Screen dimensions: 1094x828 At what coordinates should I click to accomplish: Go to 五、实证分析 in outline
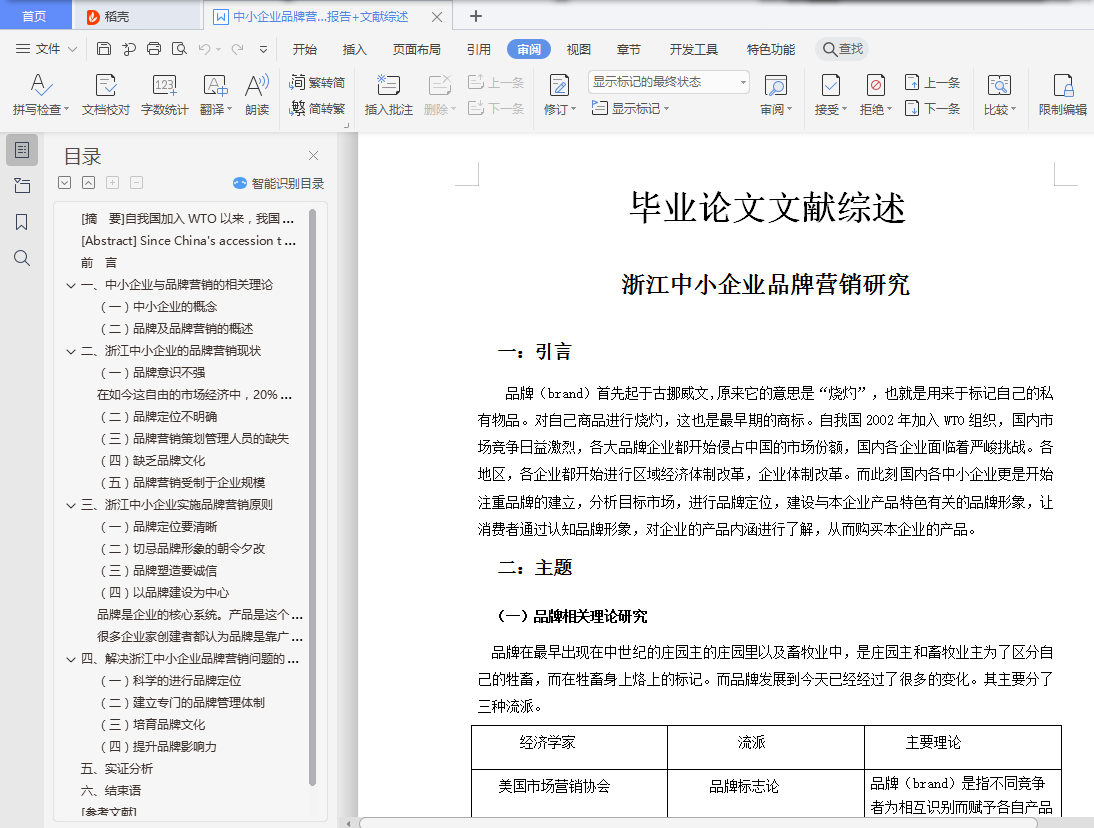[x=117, y=769]
